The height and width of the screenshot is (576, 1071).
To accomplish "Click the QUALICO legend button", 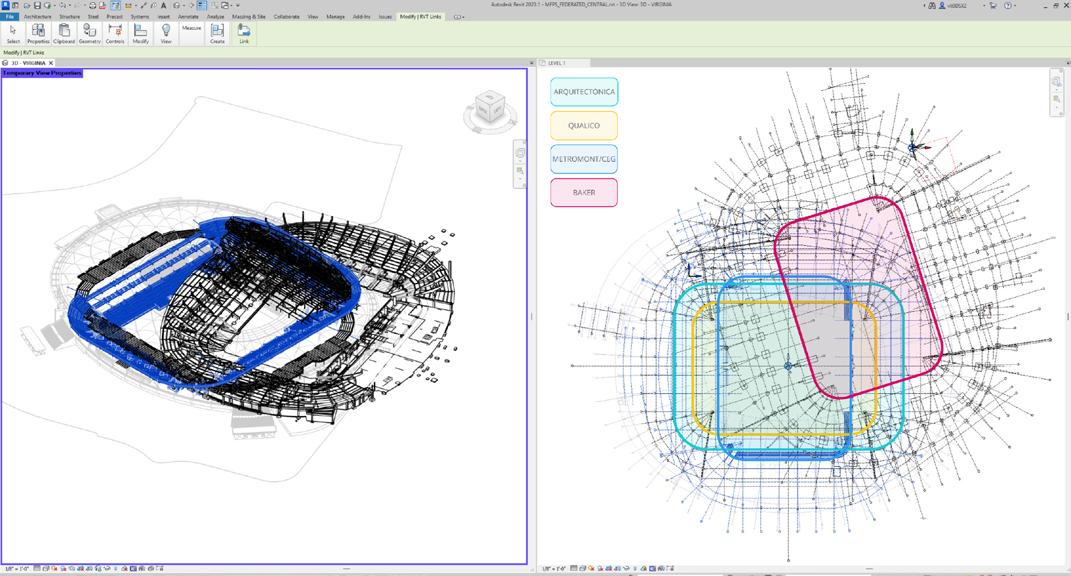I will tap(584, 125).
